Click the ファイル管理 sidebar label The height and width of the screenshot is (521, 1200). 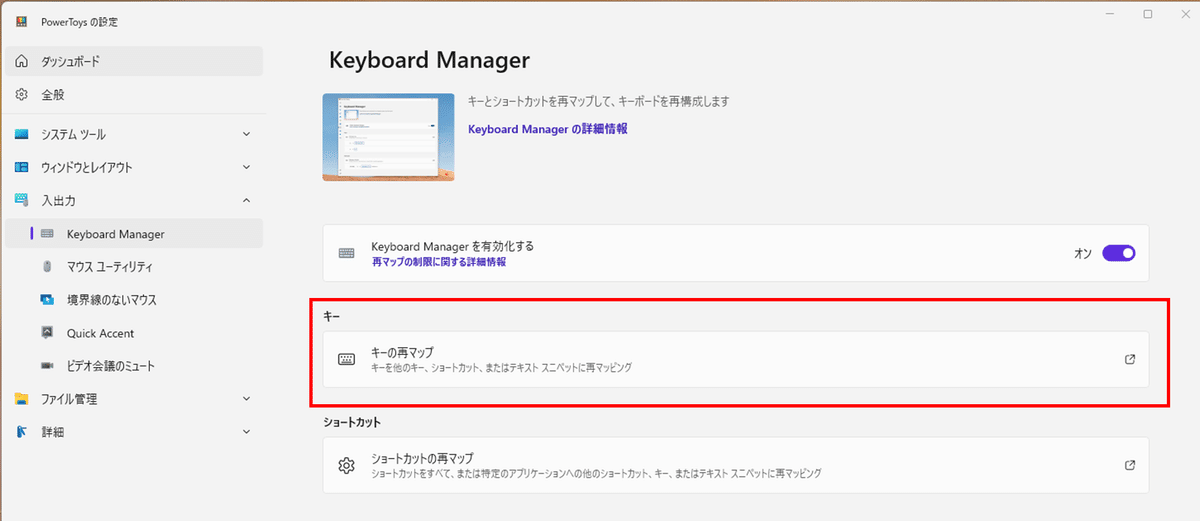coord(69,399)
